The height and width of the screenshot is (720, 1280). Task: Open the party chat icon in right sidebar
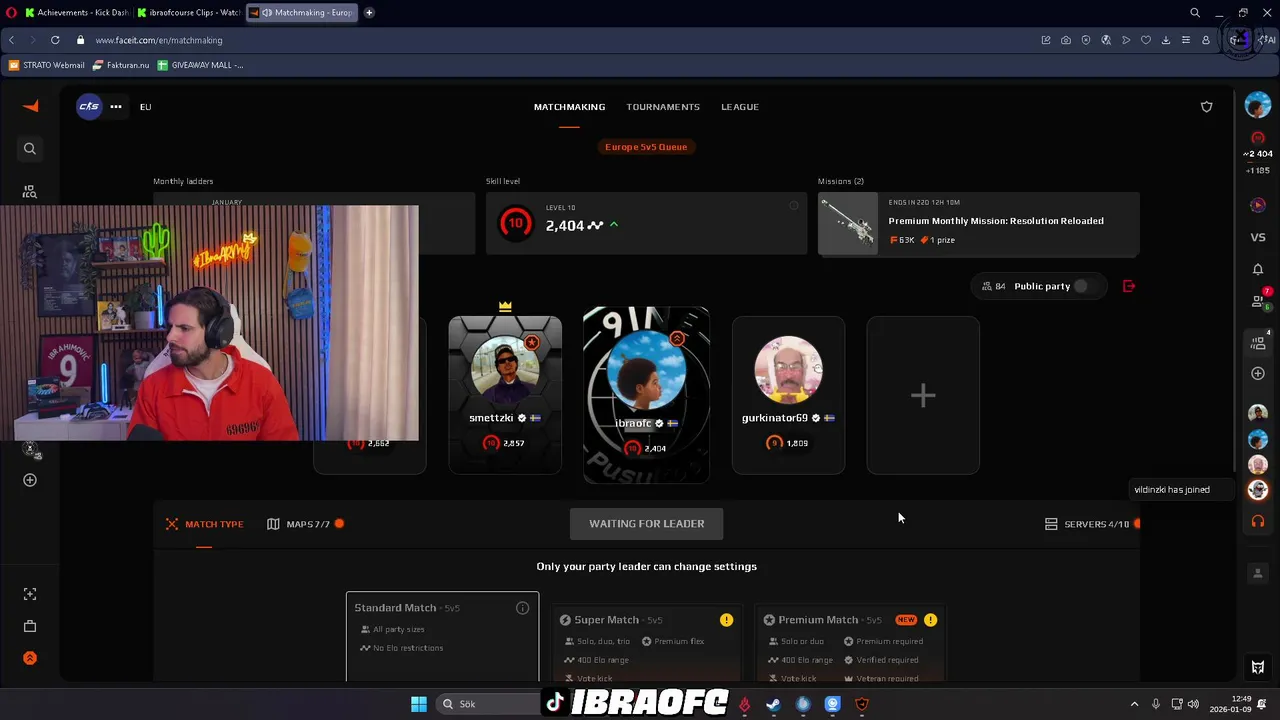click(x=1259, y=342)
